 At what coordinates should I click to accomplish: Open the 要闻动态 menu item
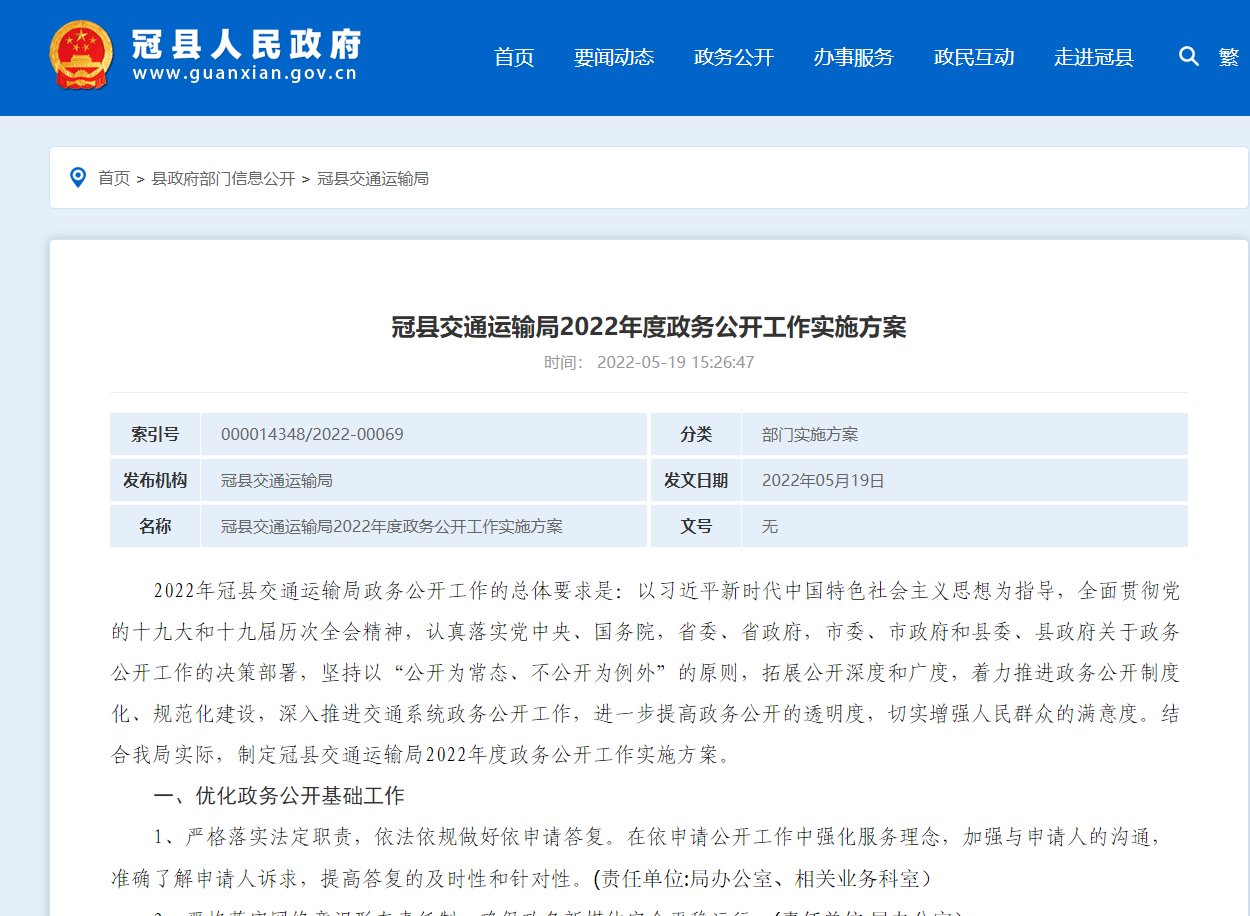614,57
